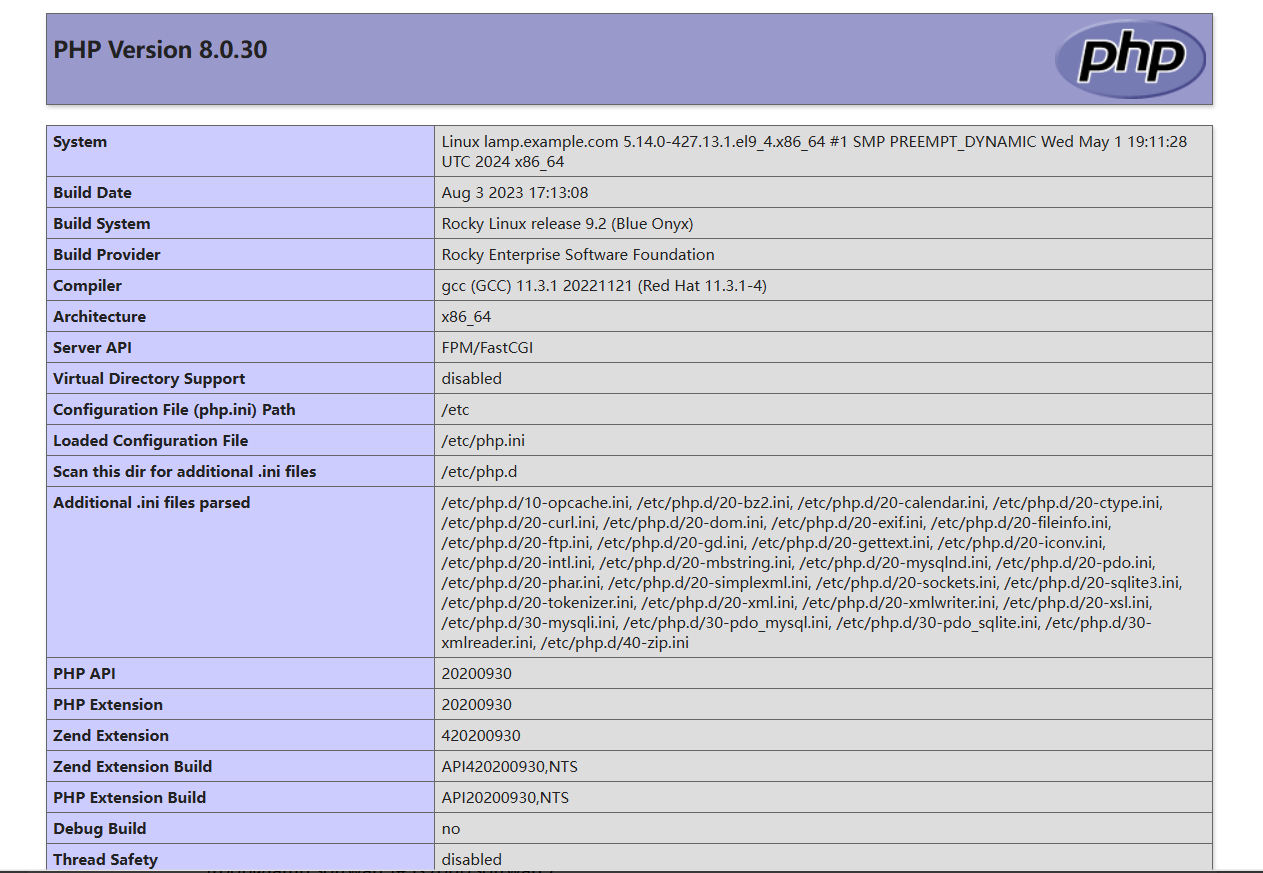
Task: Click the 'no' value for Debug Build
Action: pyautogui.click(x=451, y=829)
